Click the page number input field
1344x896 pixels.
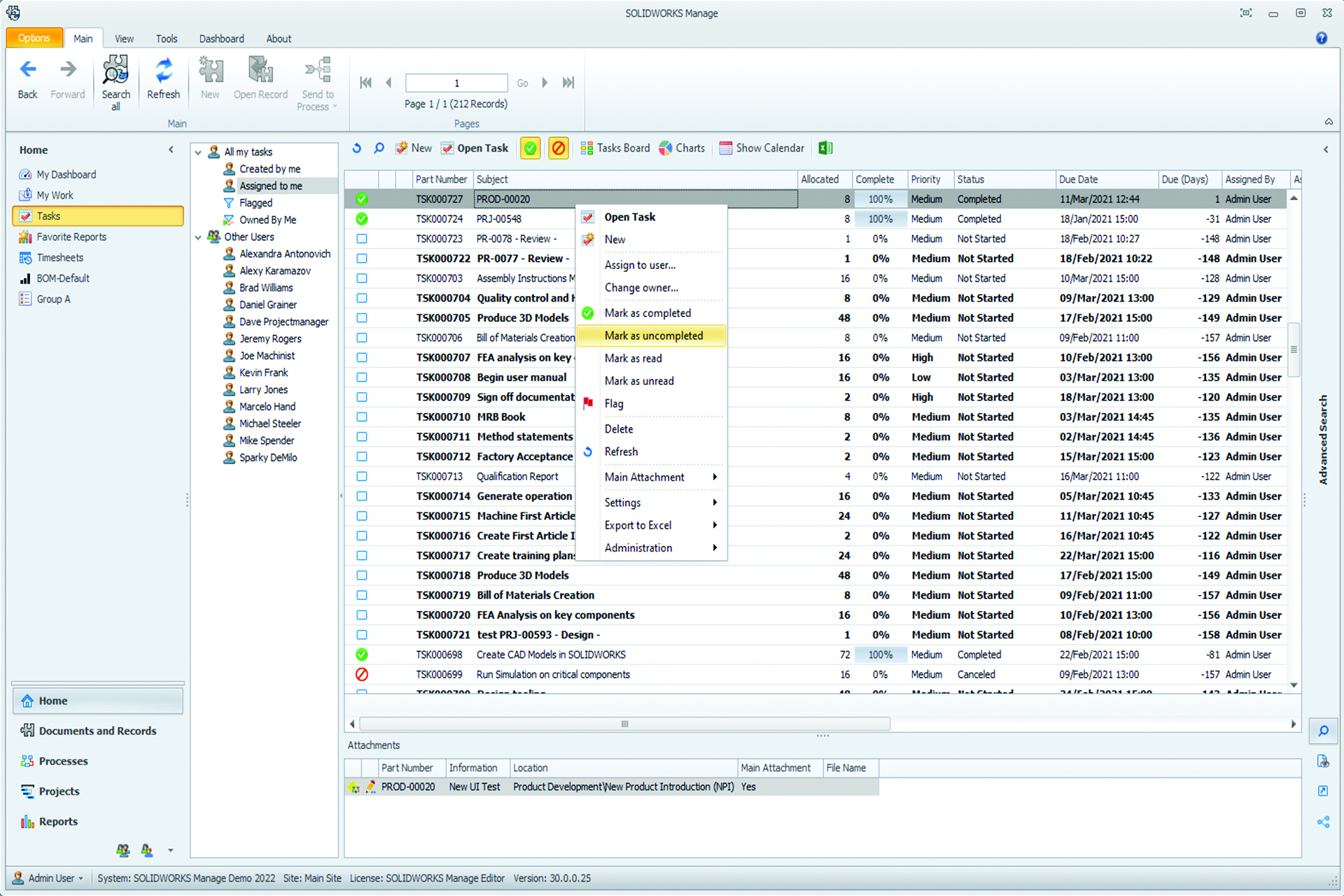[456, 83]
